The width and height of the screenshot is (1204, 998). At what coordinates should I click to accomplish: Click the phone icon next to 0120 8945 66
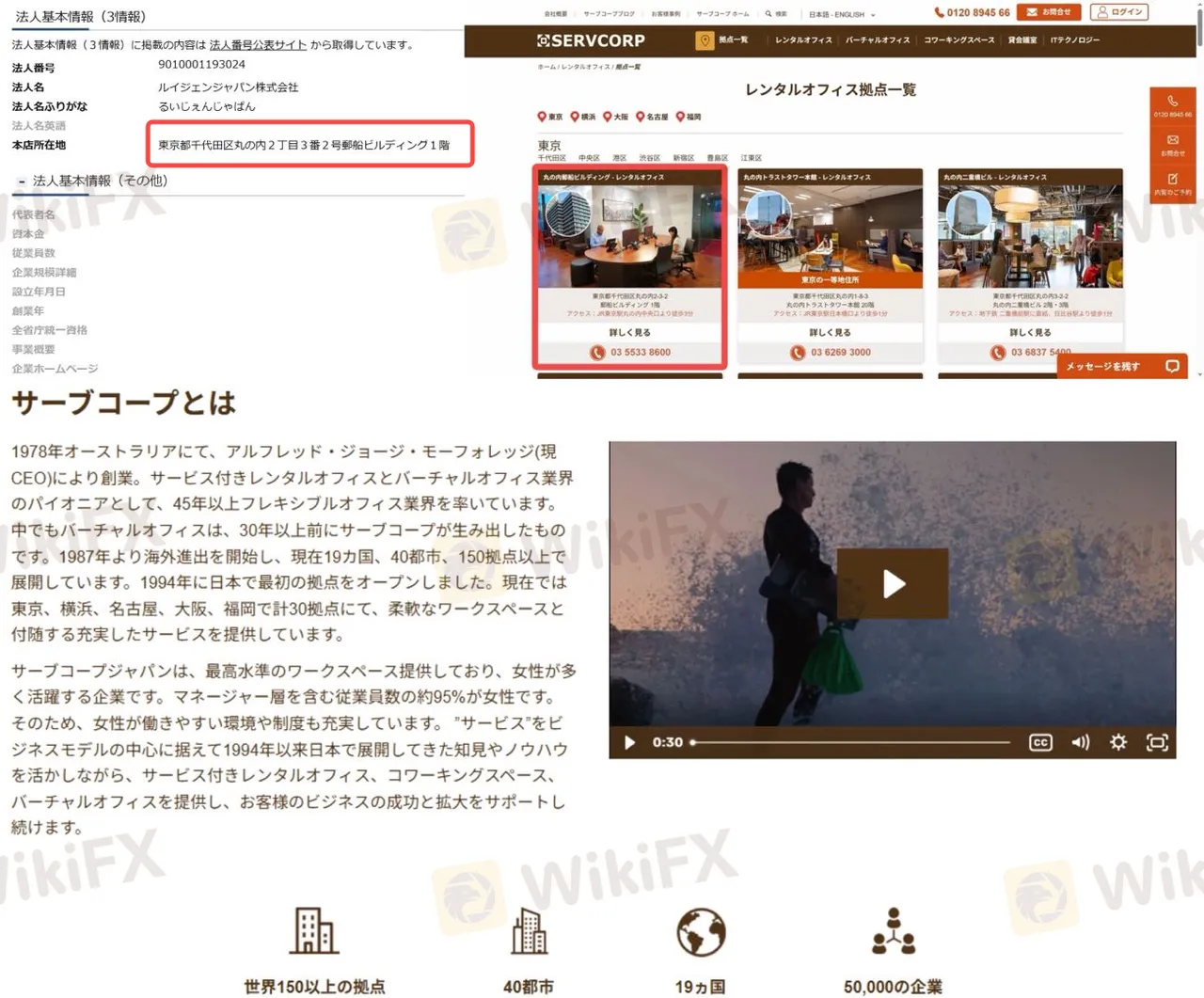(939, 12)
